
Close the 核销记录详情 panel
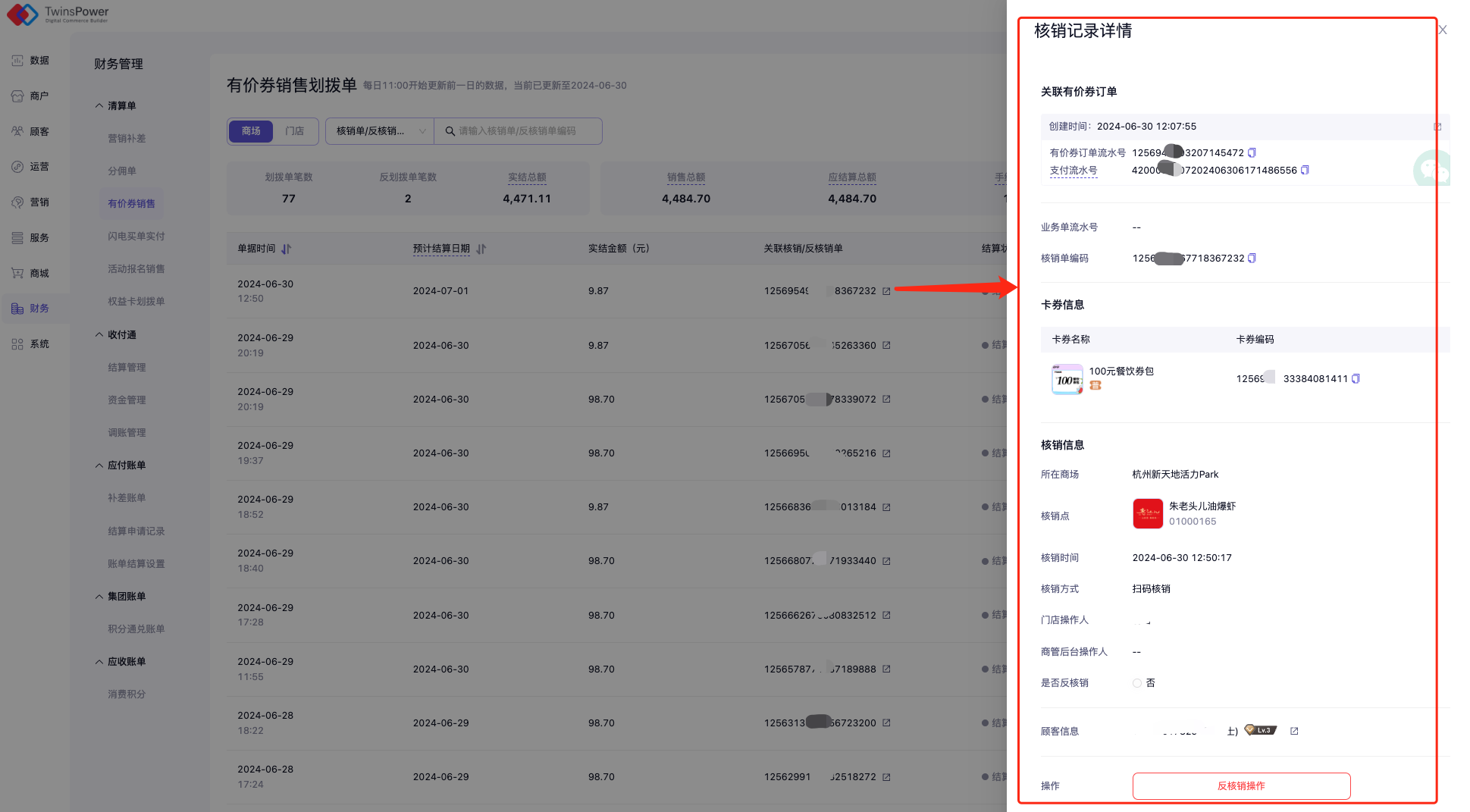pos(1443,30)
